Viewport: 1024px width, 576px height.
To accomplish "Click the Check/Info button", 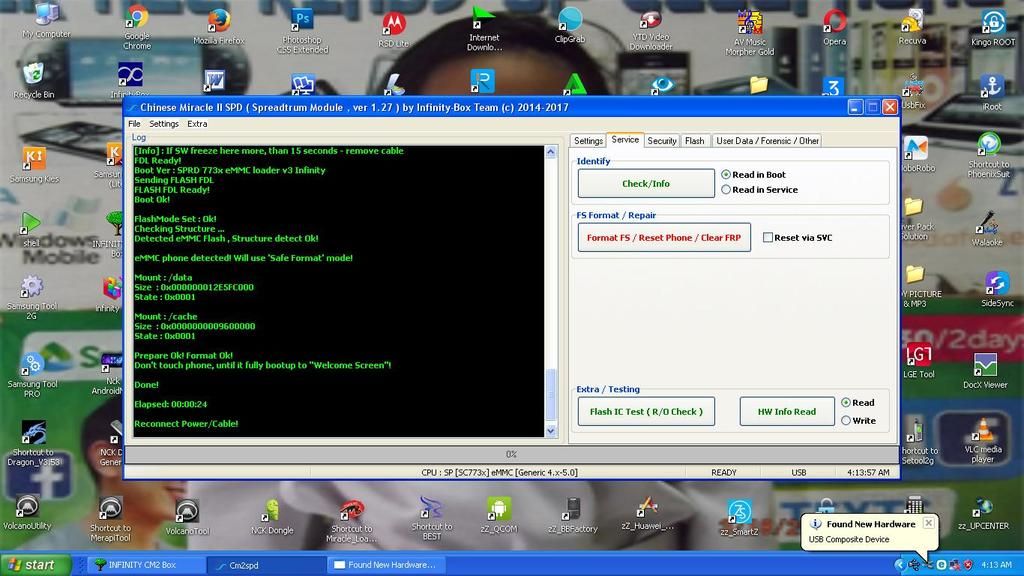I will tap(646, 184).
